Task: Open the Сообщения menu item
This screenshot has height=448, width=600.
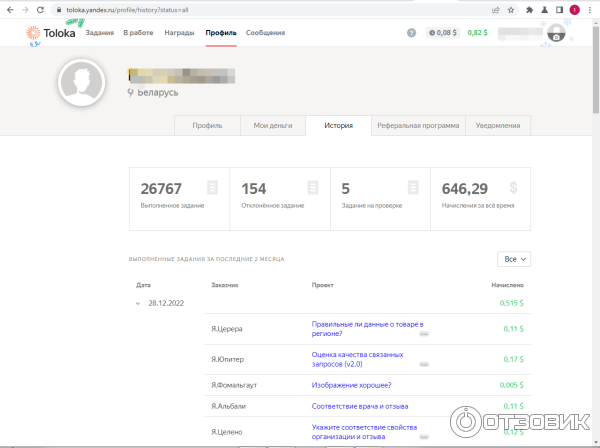Action: pyautogui.click(x=265, y=33)
